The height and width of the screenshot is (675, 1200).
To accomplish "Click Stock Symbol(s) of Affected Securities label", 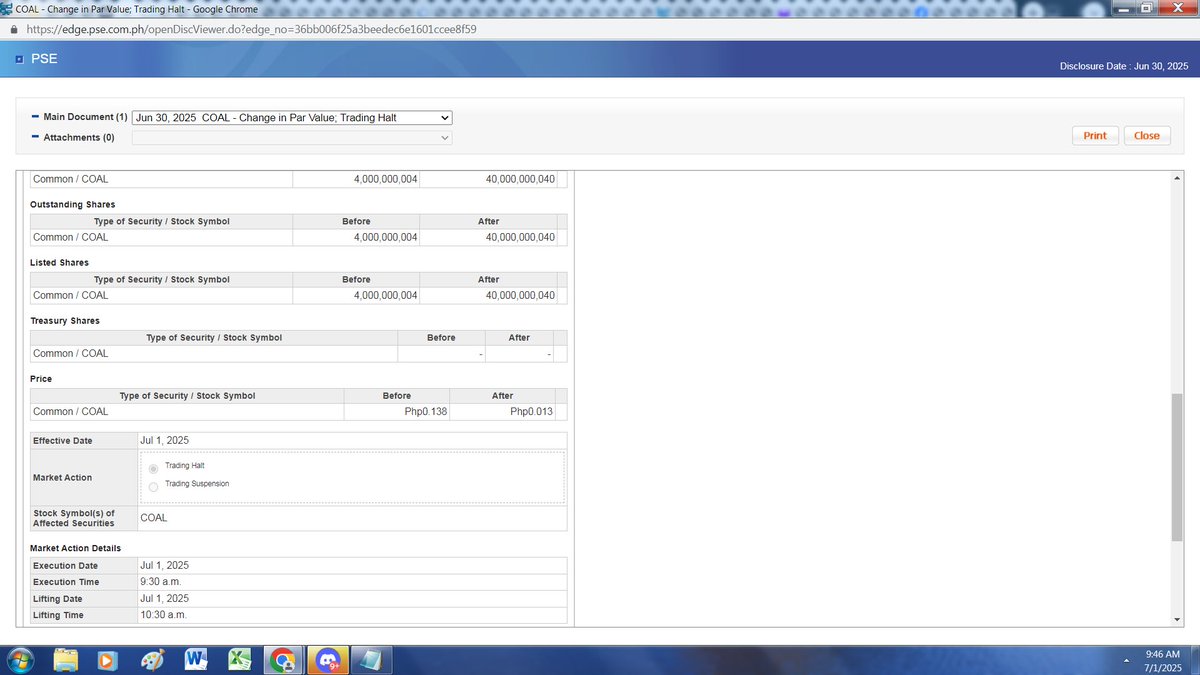I will pos(74,518).
